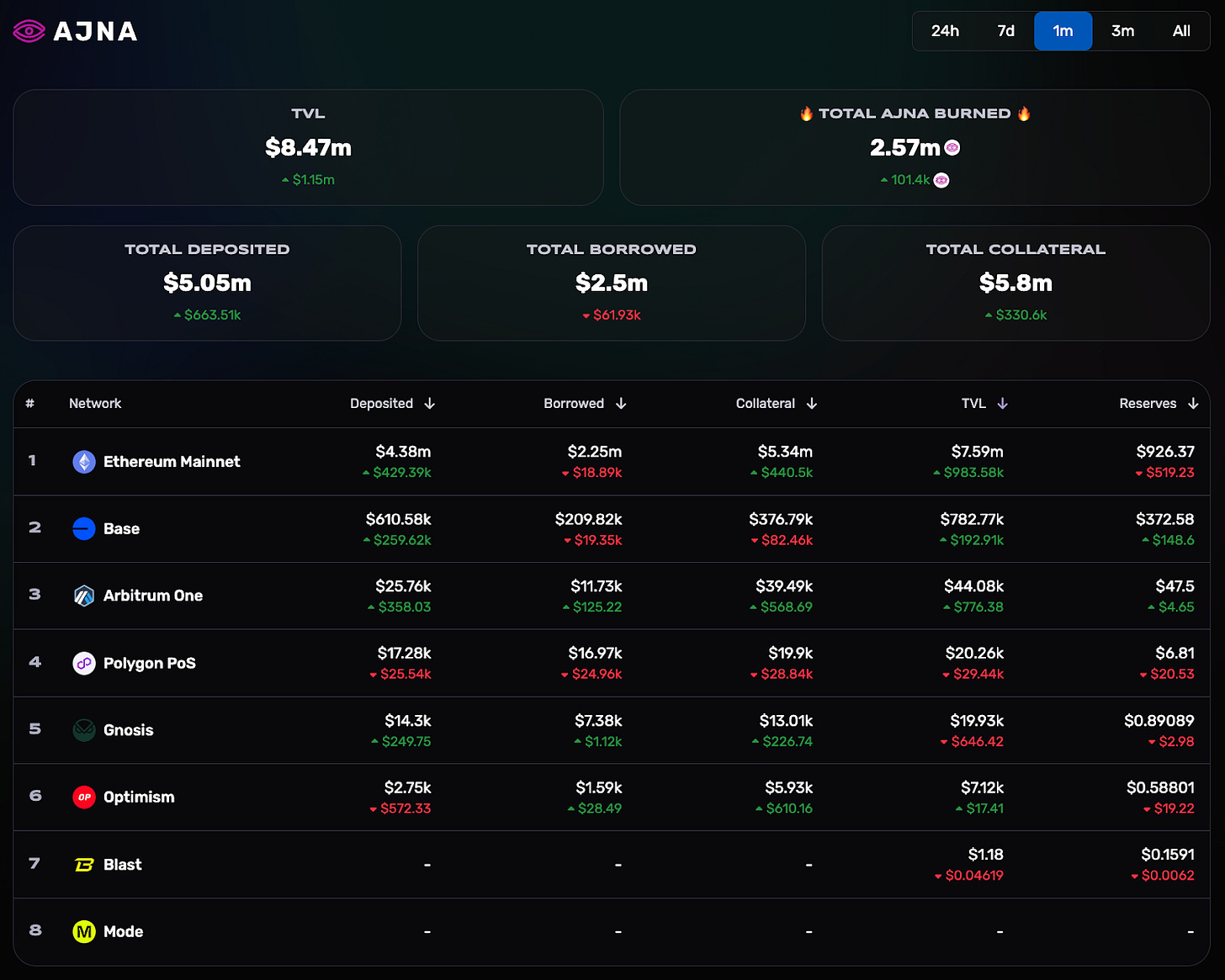The height and width of the screenshot is (980, 1225).
Task: Open the Ethereum Mainnet row link
Action: pos(172,462)
